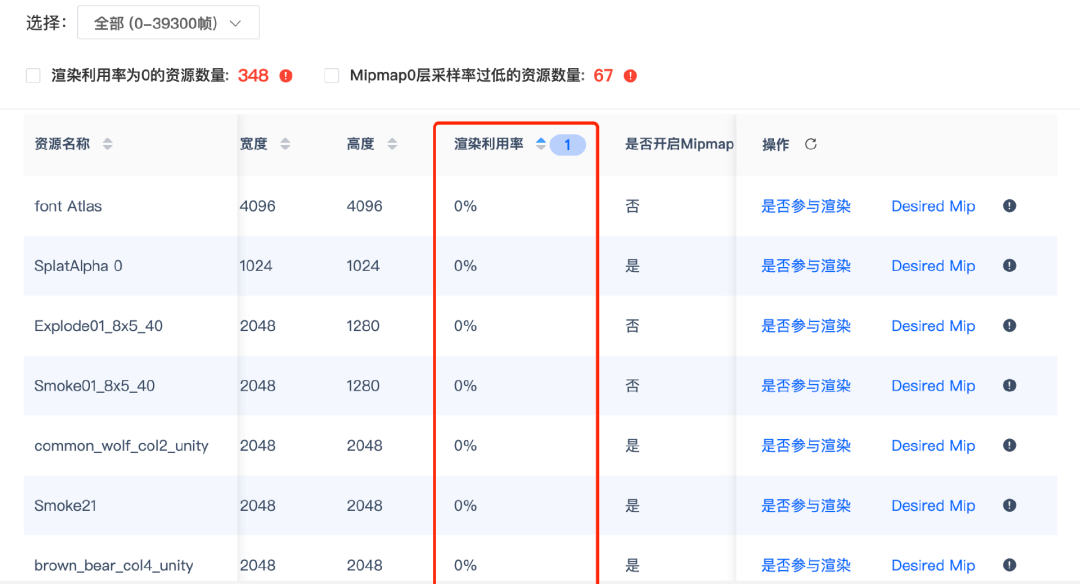Open Desired Mip for SplatAlpha 0
The width and height of the screenshot is (1080, 584).
coord(933,266)
